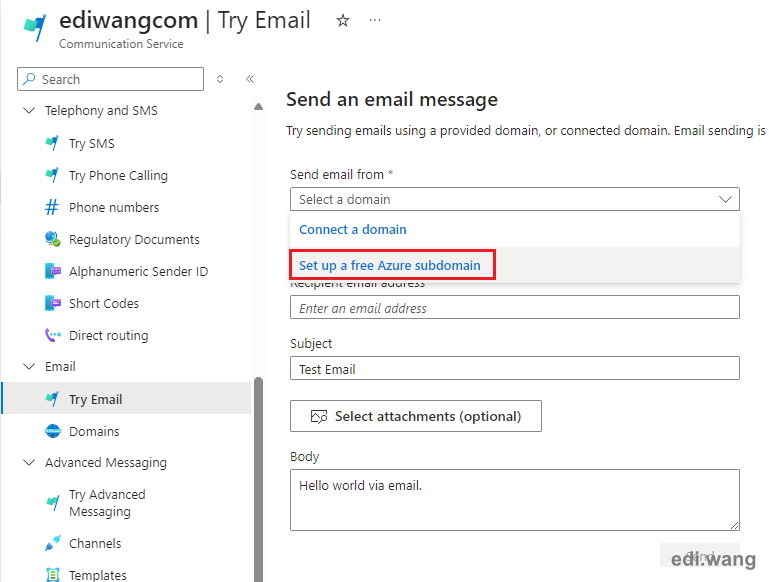Go to Phone numbers
This screenshot has width=769, height=582.
tap(114, 207)
